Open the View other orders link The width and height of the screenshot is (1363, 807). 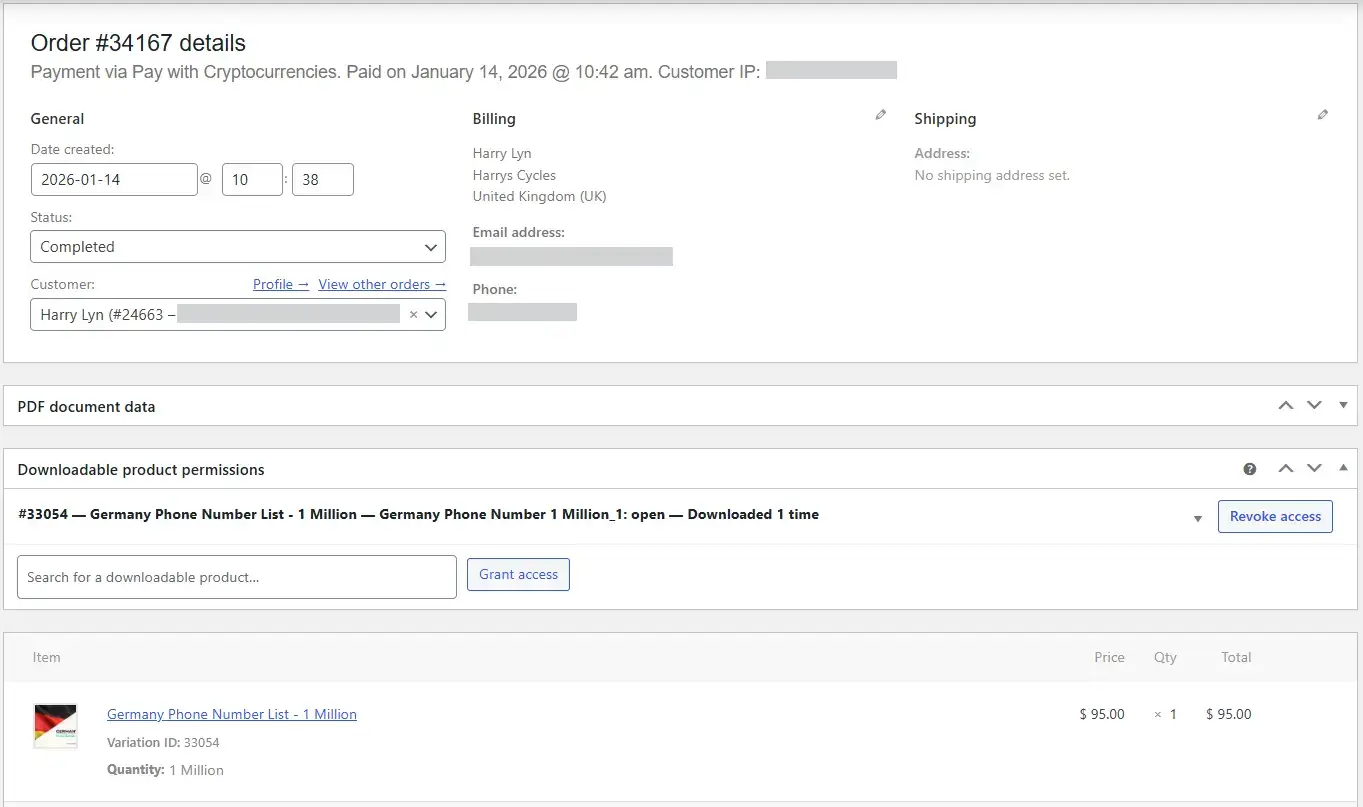(x=381, y=285)
